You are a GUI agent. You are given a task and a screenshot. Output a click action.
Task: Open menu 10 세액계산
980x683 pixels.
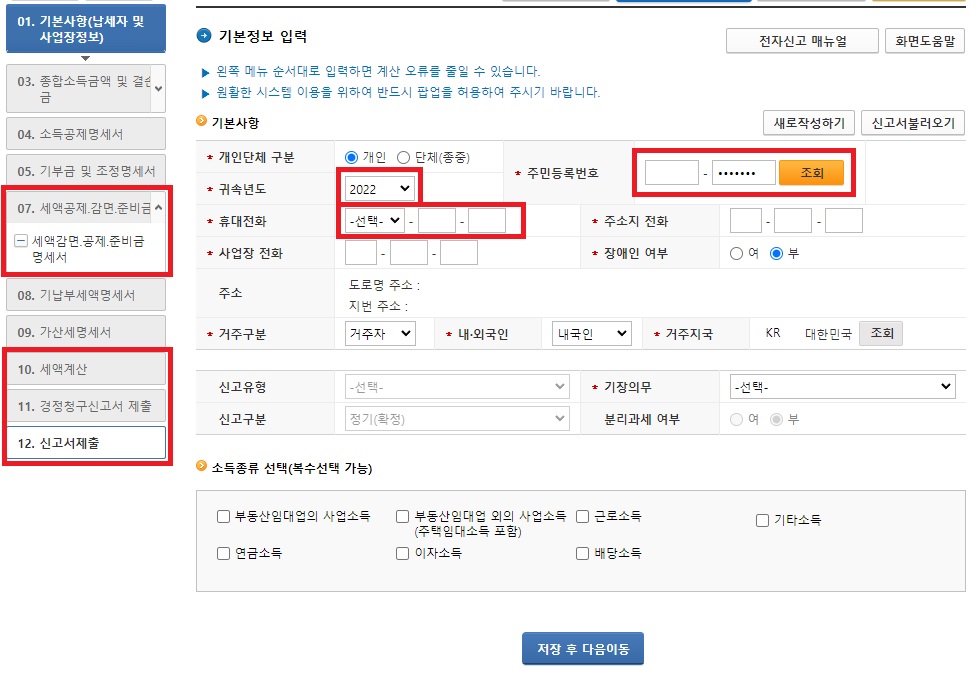(x=86, y=369)
